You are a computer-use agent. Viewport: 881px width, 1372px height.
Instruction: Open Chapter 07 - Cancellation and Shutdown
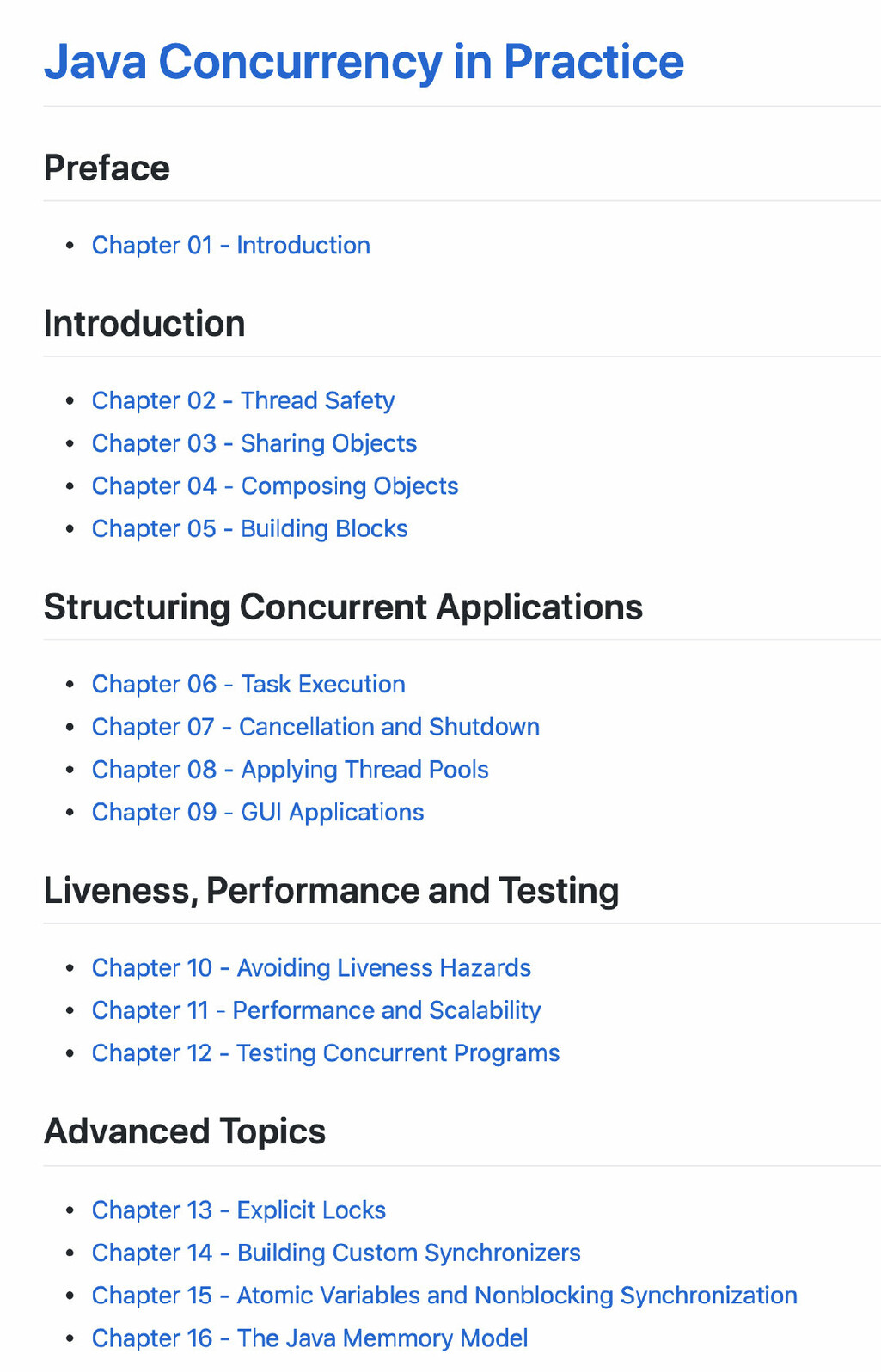coord(315,728)
